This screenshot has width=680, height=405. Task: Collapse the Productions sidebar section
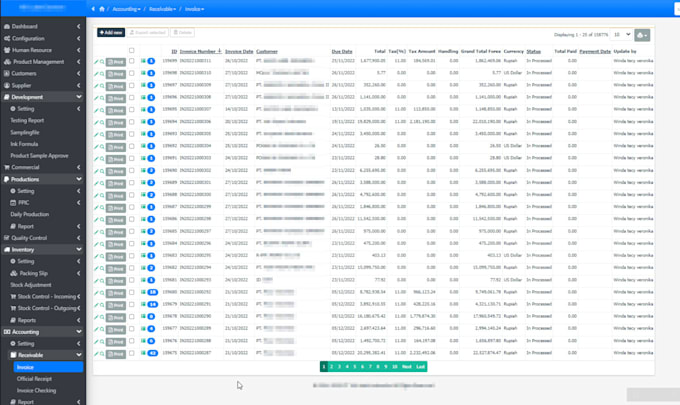(43, 179)
